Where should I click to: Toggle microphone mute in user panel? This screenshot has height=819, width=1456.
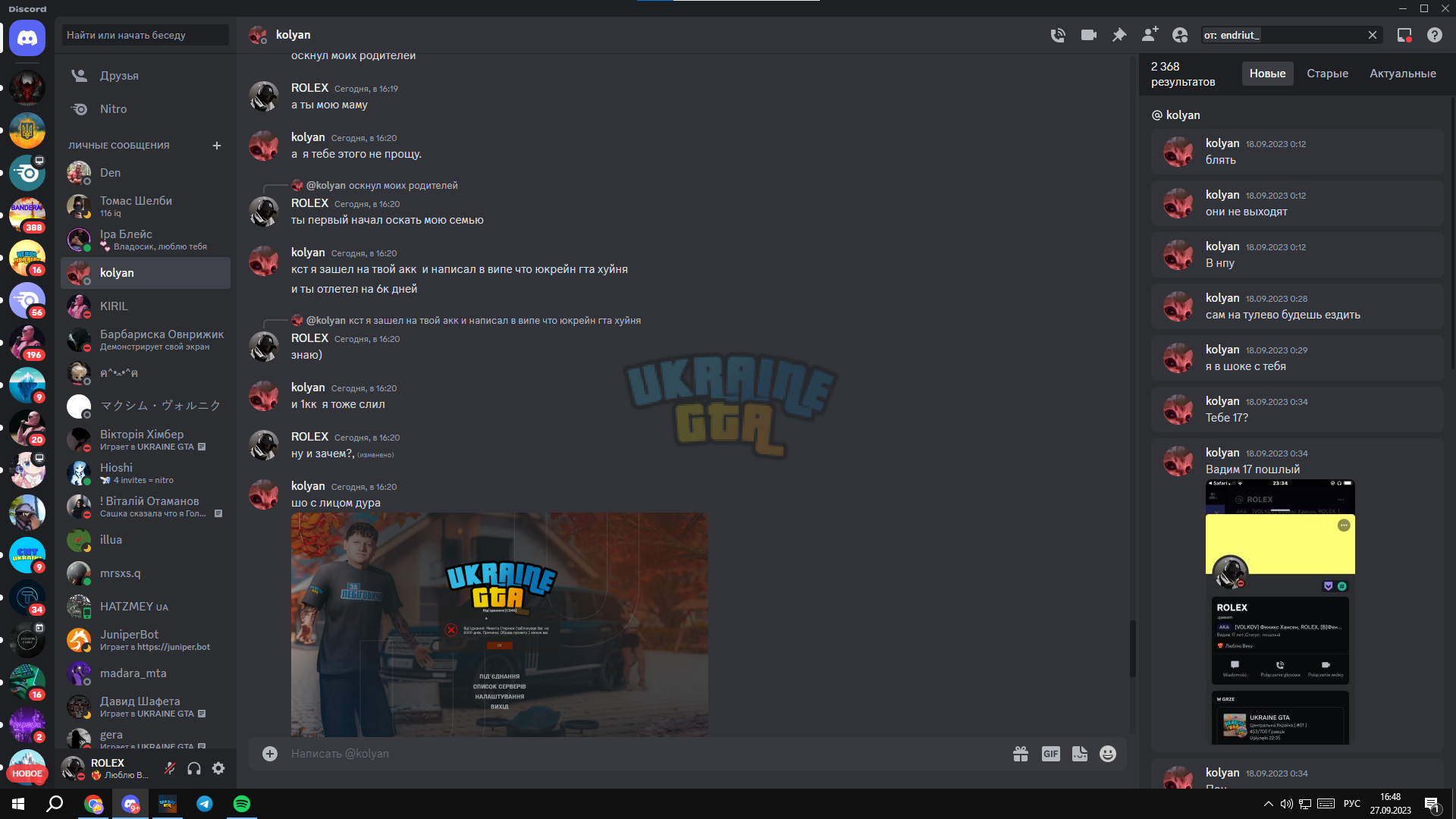(x=170, y=768)
